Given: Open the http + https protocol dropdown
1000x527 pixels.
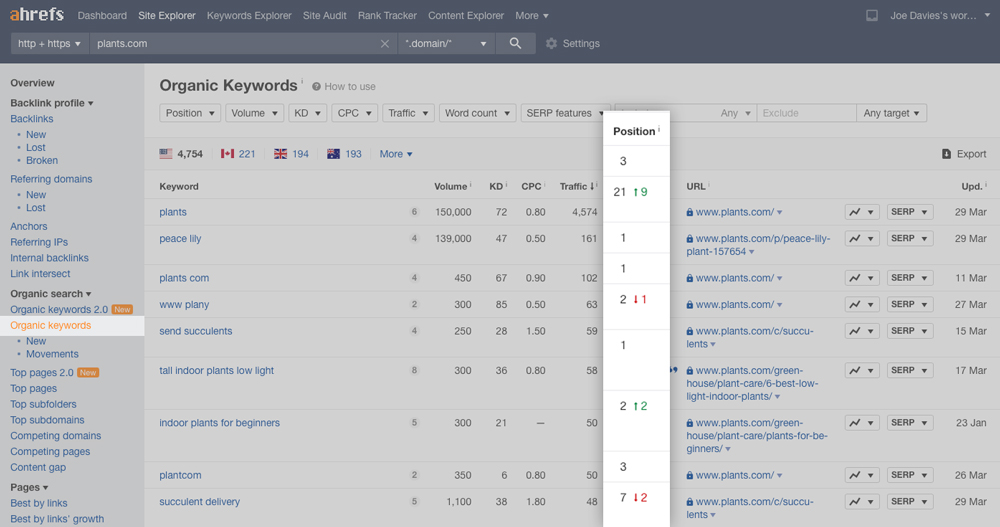Looking at the screenshot, I should 50,43.
